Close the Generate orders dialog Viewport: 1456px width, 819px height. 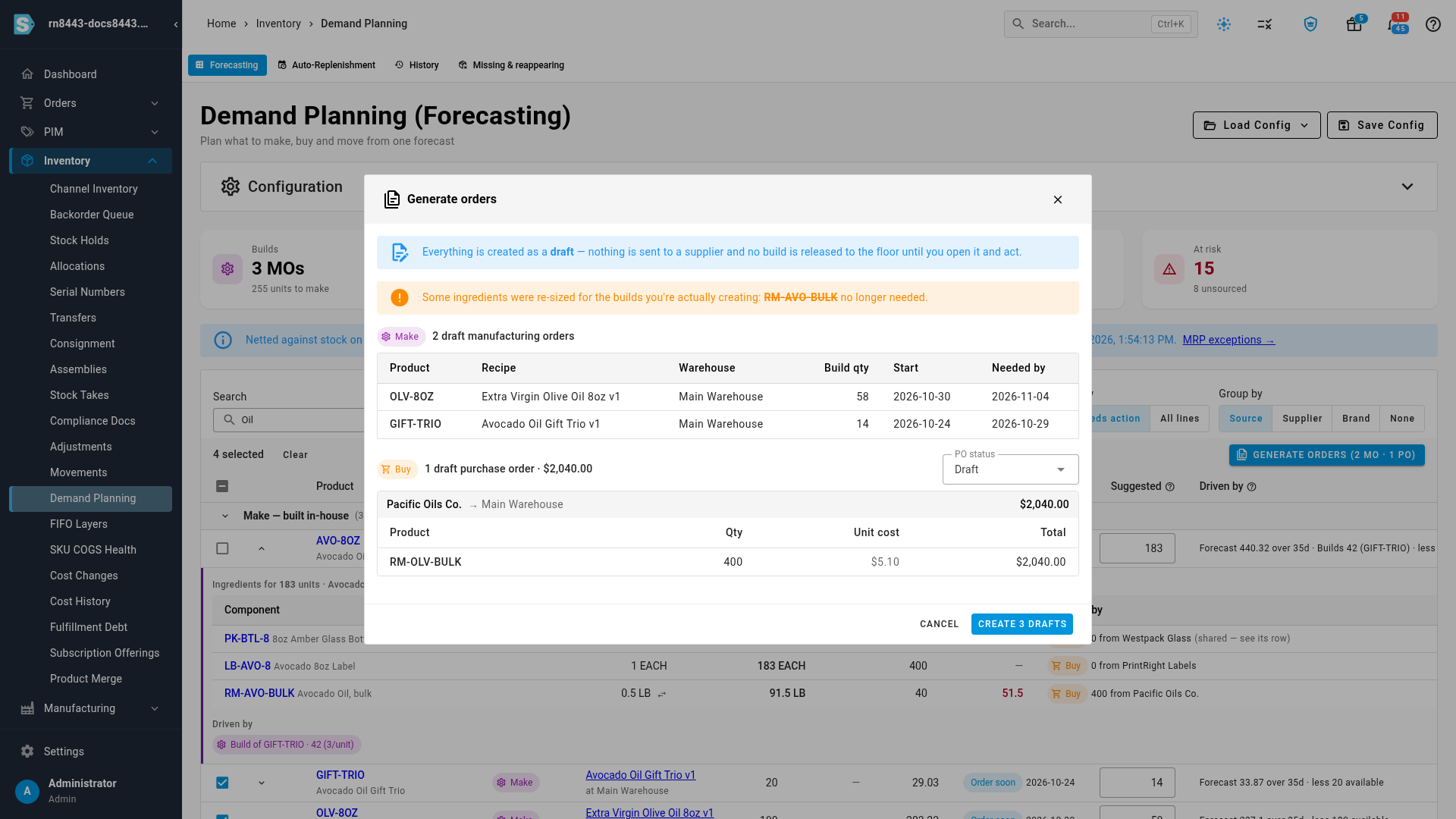pos(1057,199)
